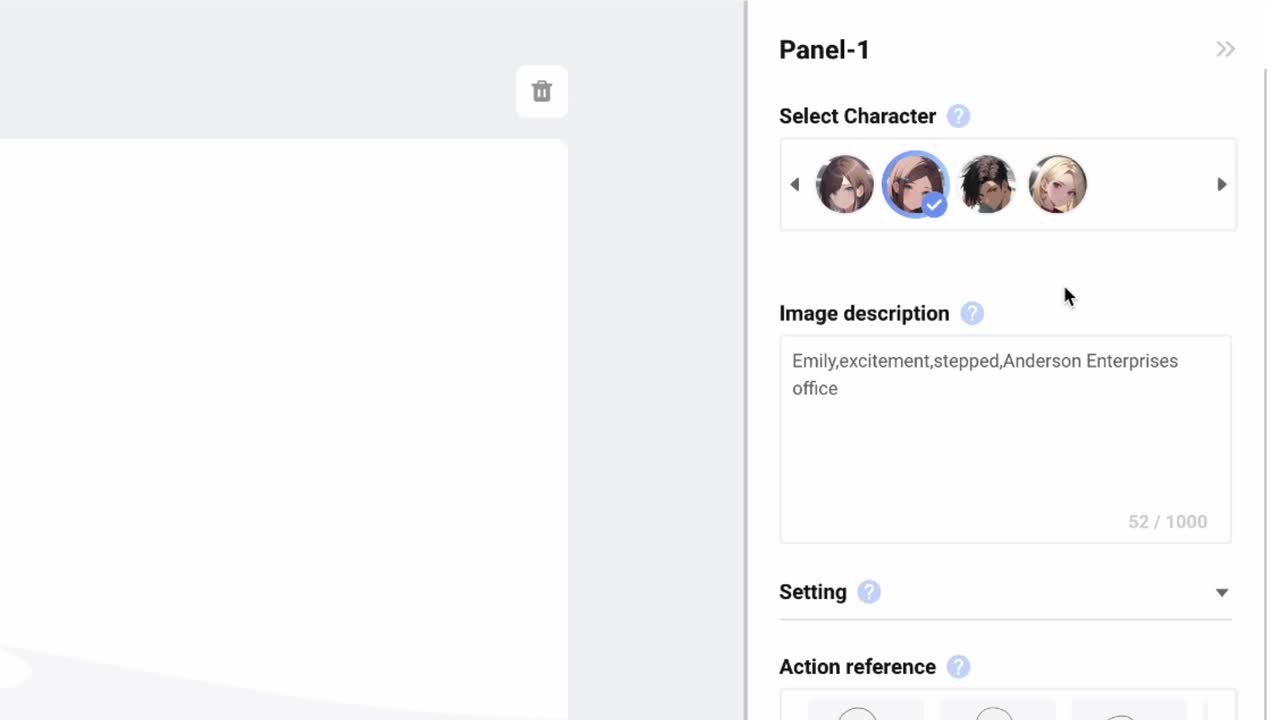Select the first Action reference pose thumbnail
The image size is (1280, 720).
[865, 709]
